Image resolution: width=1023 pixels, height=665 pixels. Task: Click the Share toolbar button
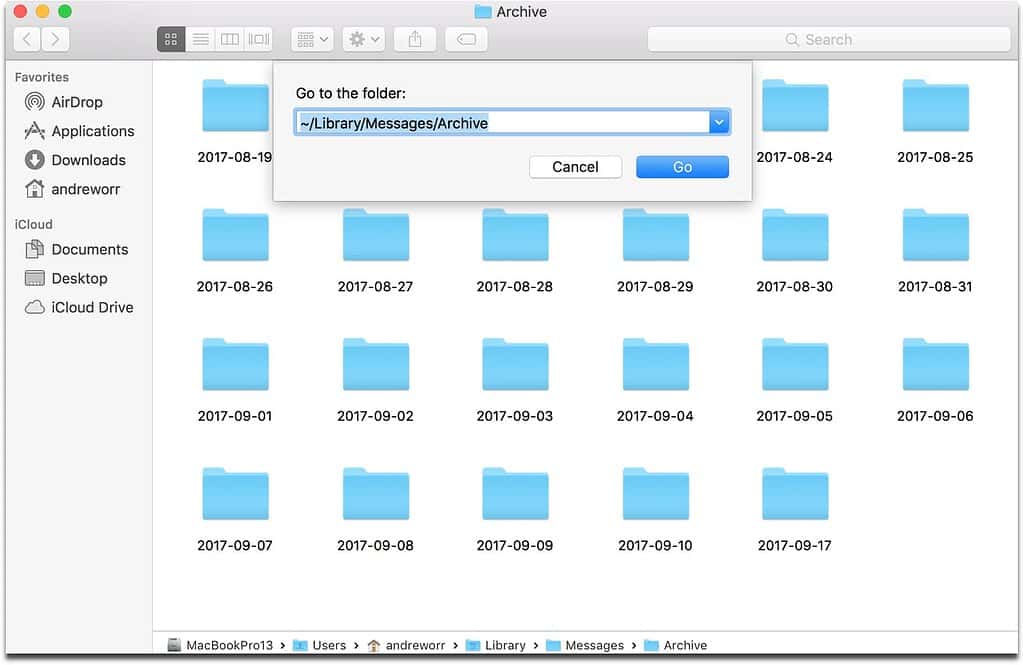[415, 39]
